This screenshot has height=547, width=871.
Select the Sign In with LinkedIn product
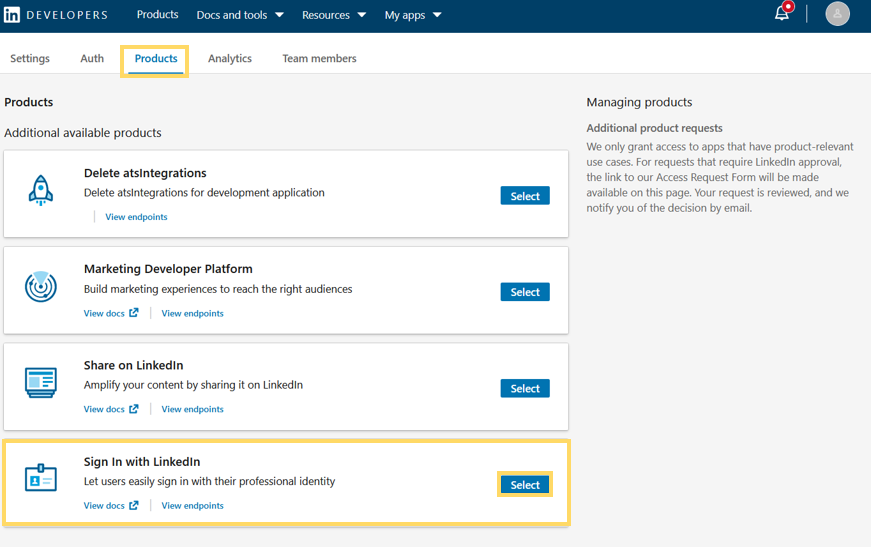[525, 484]
